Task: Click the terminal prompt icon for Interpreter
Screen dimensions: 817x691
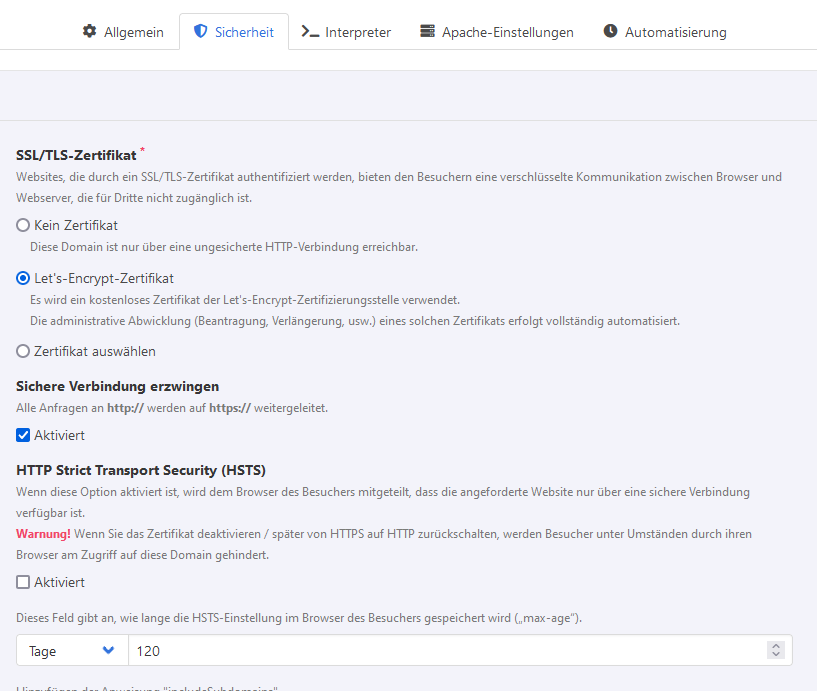Action: tap(310, 32)
